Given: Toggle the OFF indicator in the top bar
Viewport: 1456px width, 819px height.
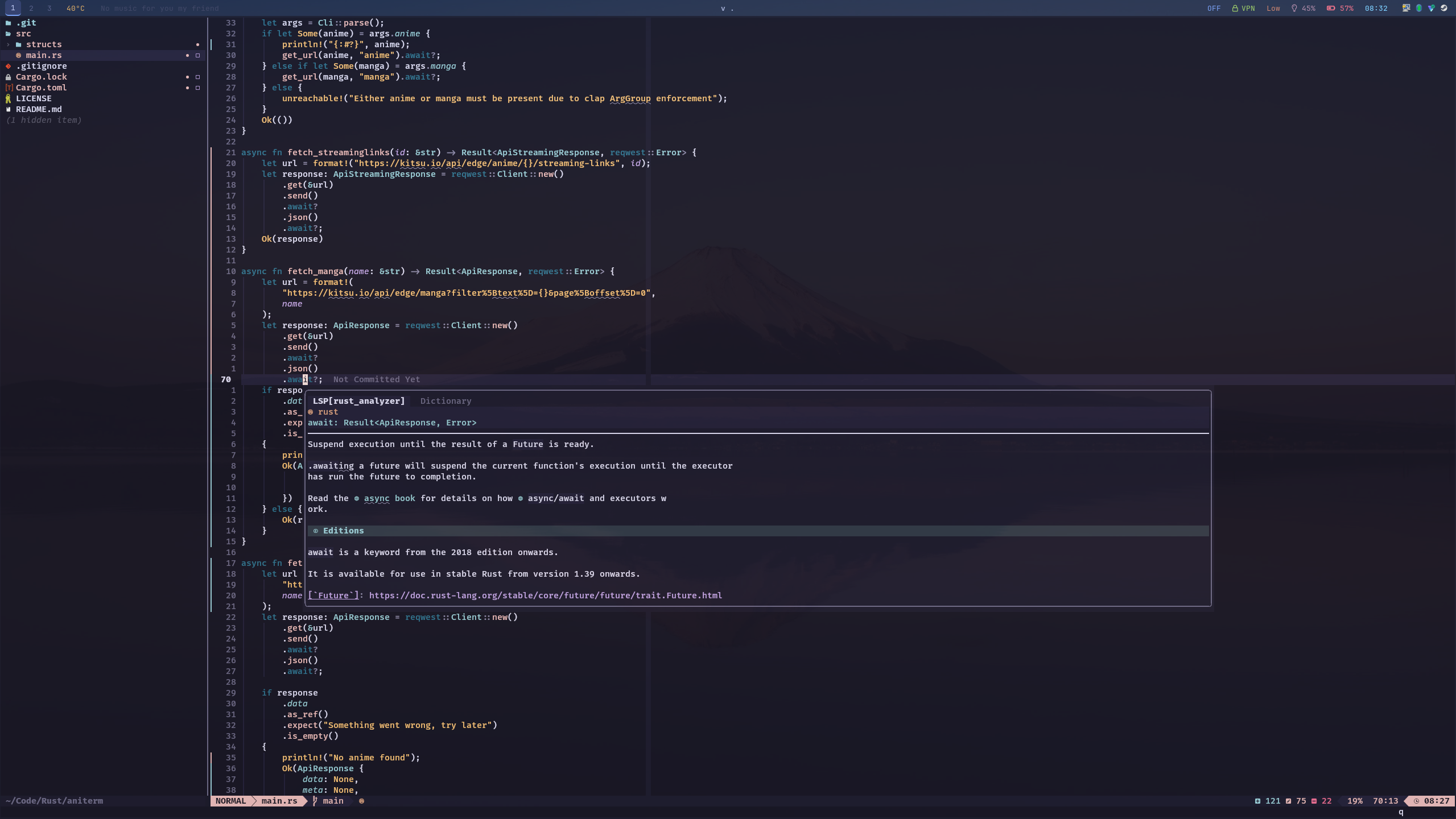Looking at the screenshot, I should coord(1213,9).
